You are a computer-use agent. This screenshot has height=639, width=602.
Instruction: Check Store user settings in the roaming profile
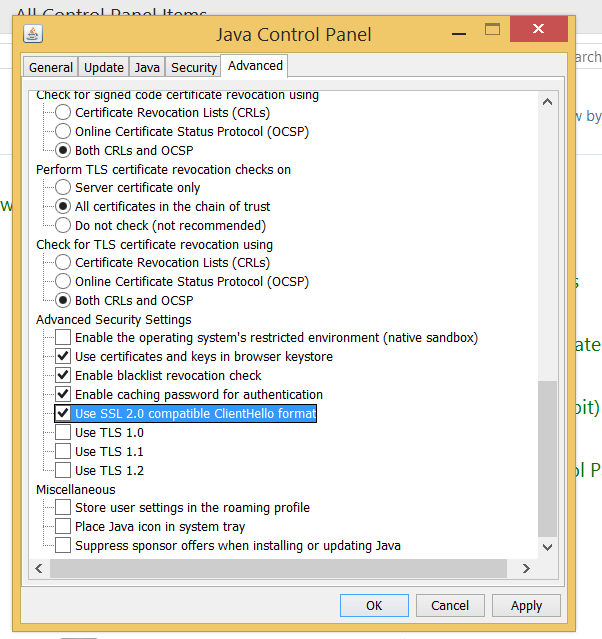click(x=63, y=507)
